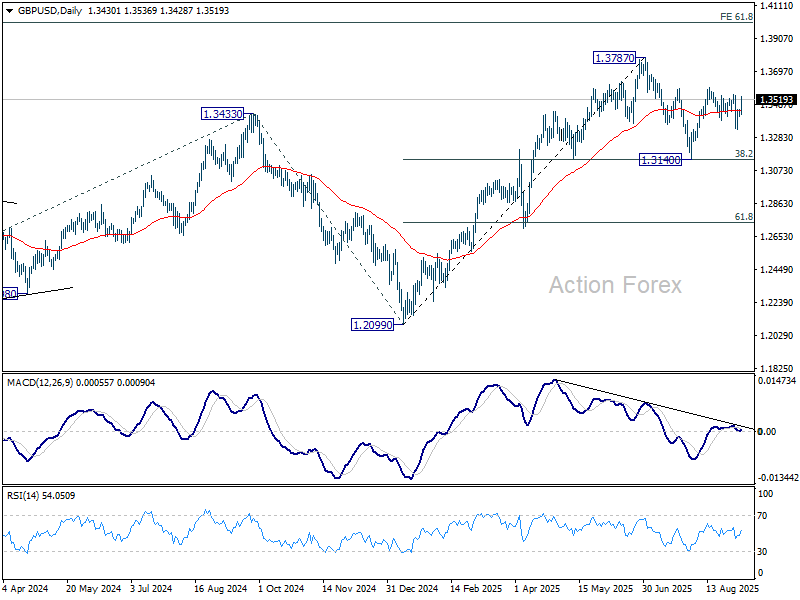This screenshot has width=800, height=600.
Task: Click the 15 May 2025 date label
Action: coord(605,589)
